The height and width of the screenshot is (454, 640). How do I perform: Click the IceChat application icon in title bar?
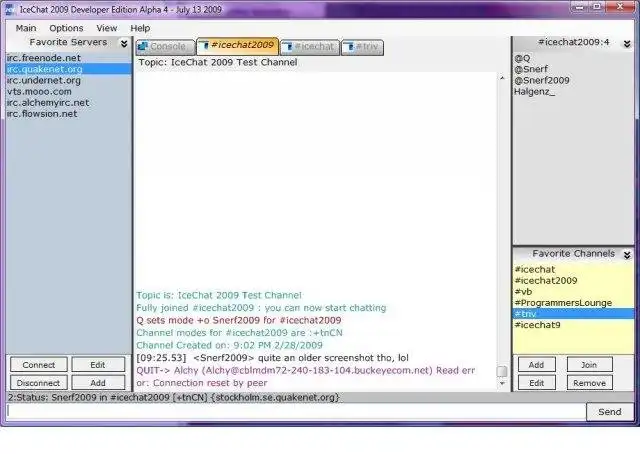click(x=10, y=9)
